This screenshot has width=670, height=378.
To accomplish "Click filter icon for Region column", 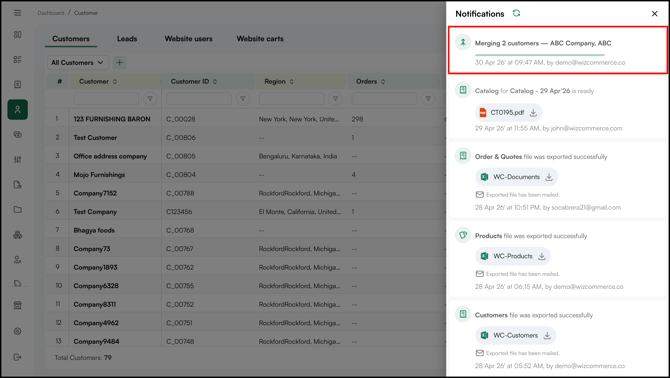I will [x=335, y=99].
